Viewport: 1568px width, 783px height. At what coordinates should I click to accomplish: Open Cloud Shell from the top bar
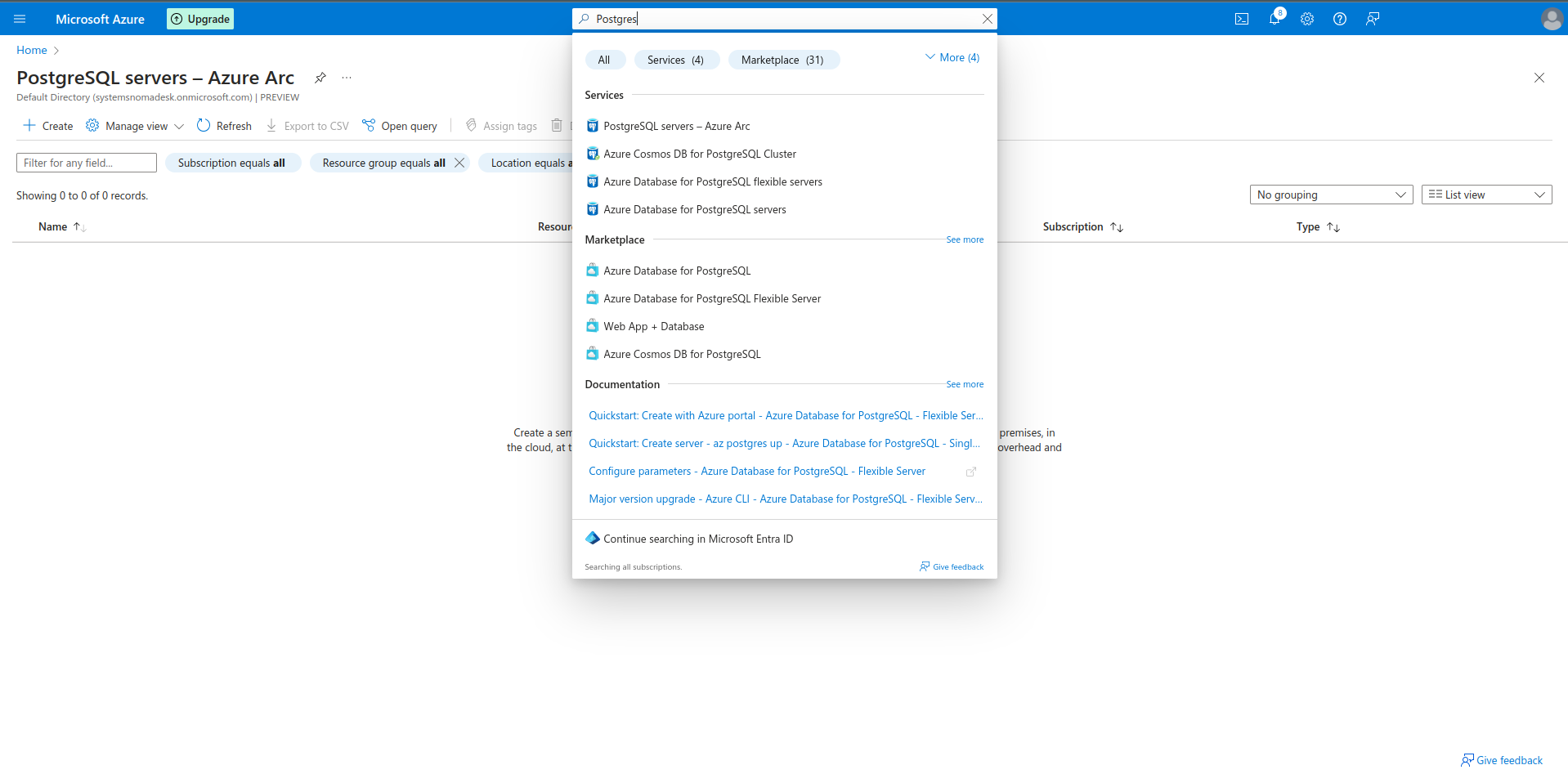point(1242,19)
